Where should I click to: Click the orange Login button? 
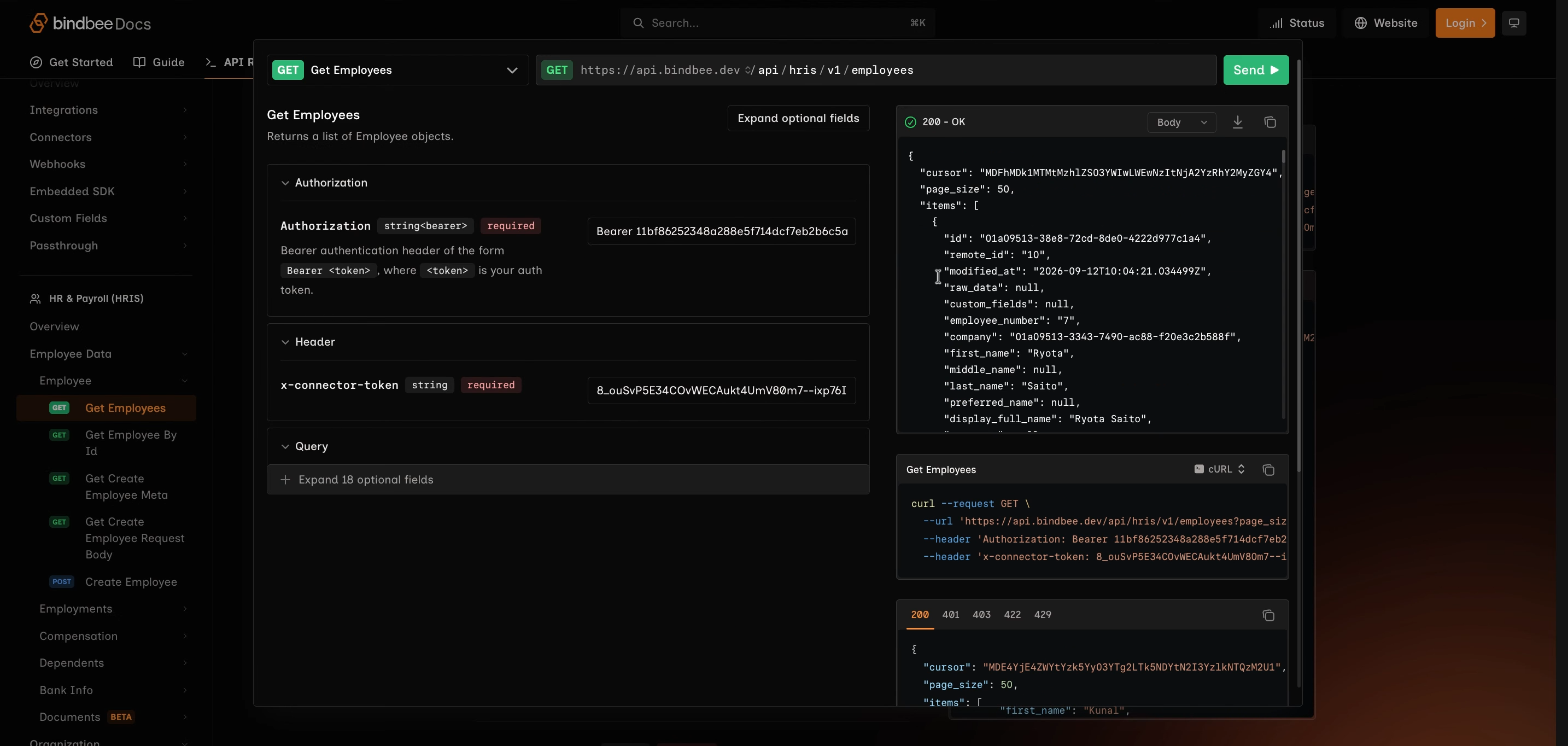point(1465,23)
